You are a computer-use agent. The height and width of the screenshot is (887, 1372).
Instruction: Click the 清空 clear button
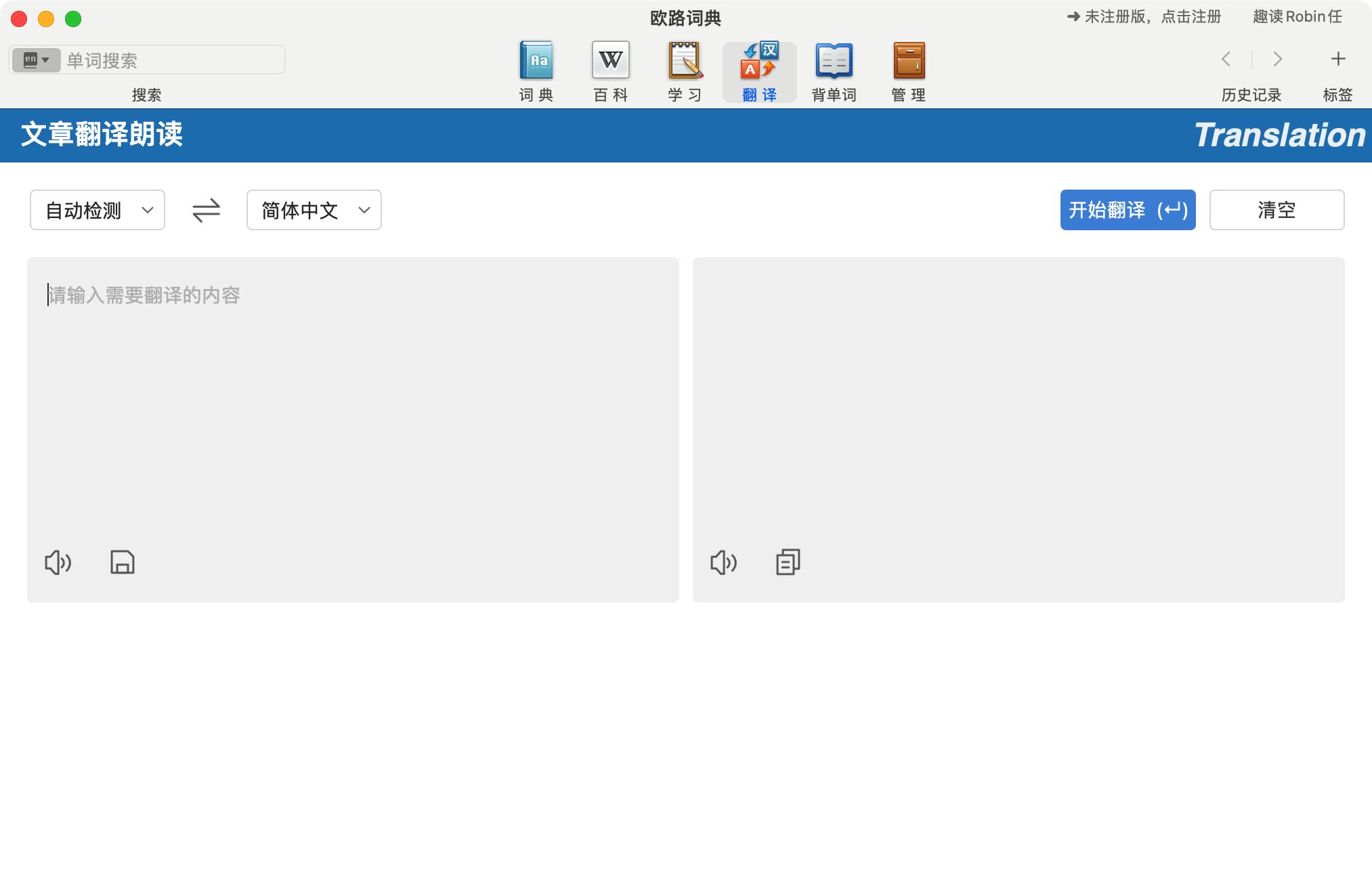[x=1277, y=211]
